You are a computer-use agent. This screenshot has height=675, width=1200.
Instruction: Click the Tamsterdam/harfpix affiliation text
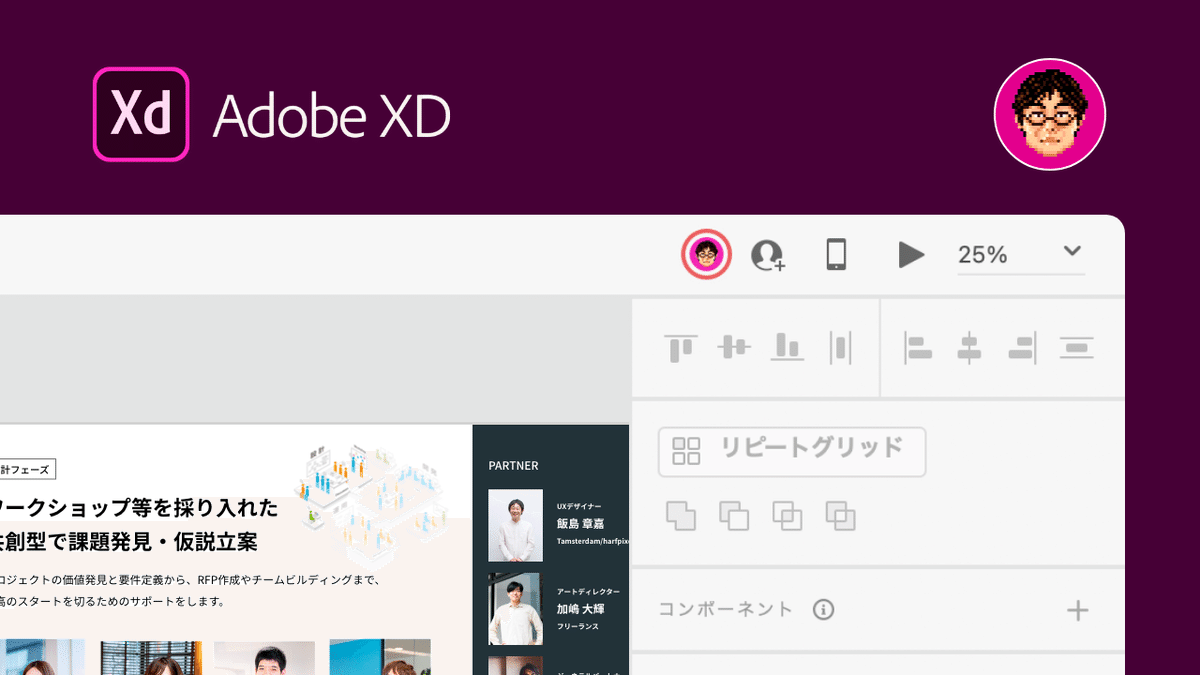point(593,541)
